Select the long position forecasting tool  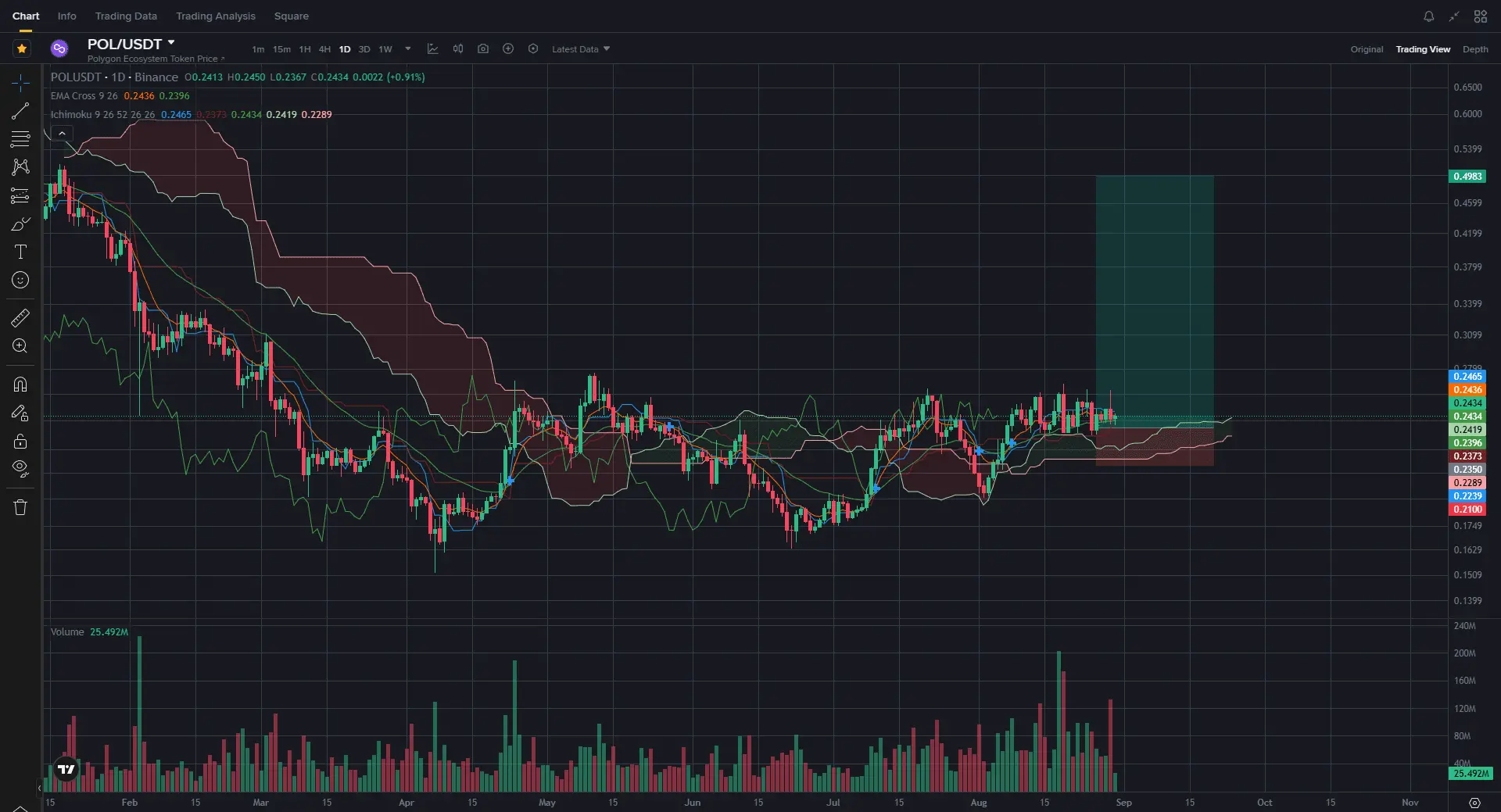coord(21,195)
